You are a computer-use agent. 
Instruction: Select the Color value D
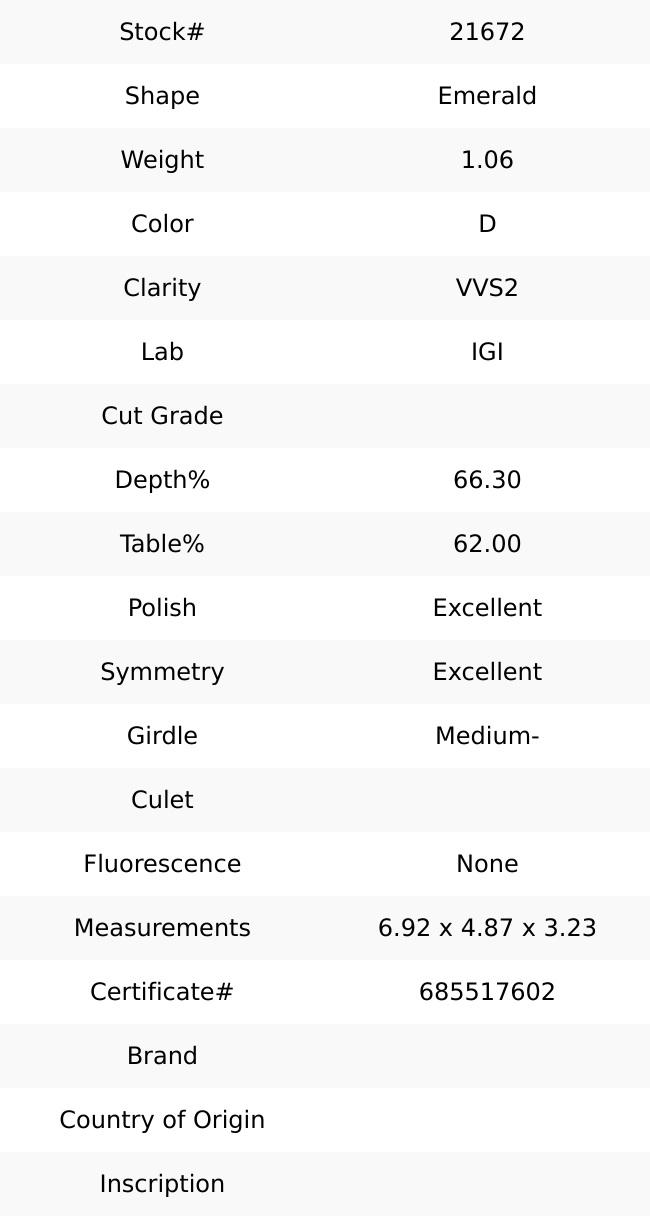coord(487,224)
